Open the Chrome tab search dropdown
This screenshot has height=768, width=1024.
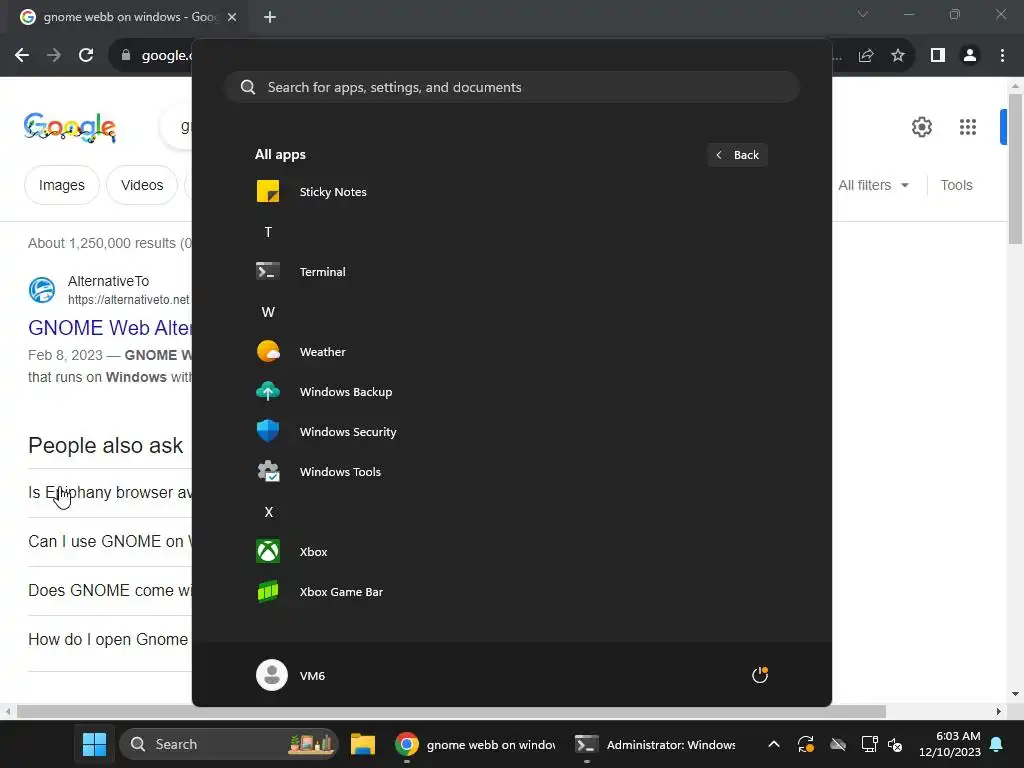[x=863, y=14]
